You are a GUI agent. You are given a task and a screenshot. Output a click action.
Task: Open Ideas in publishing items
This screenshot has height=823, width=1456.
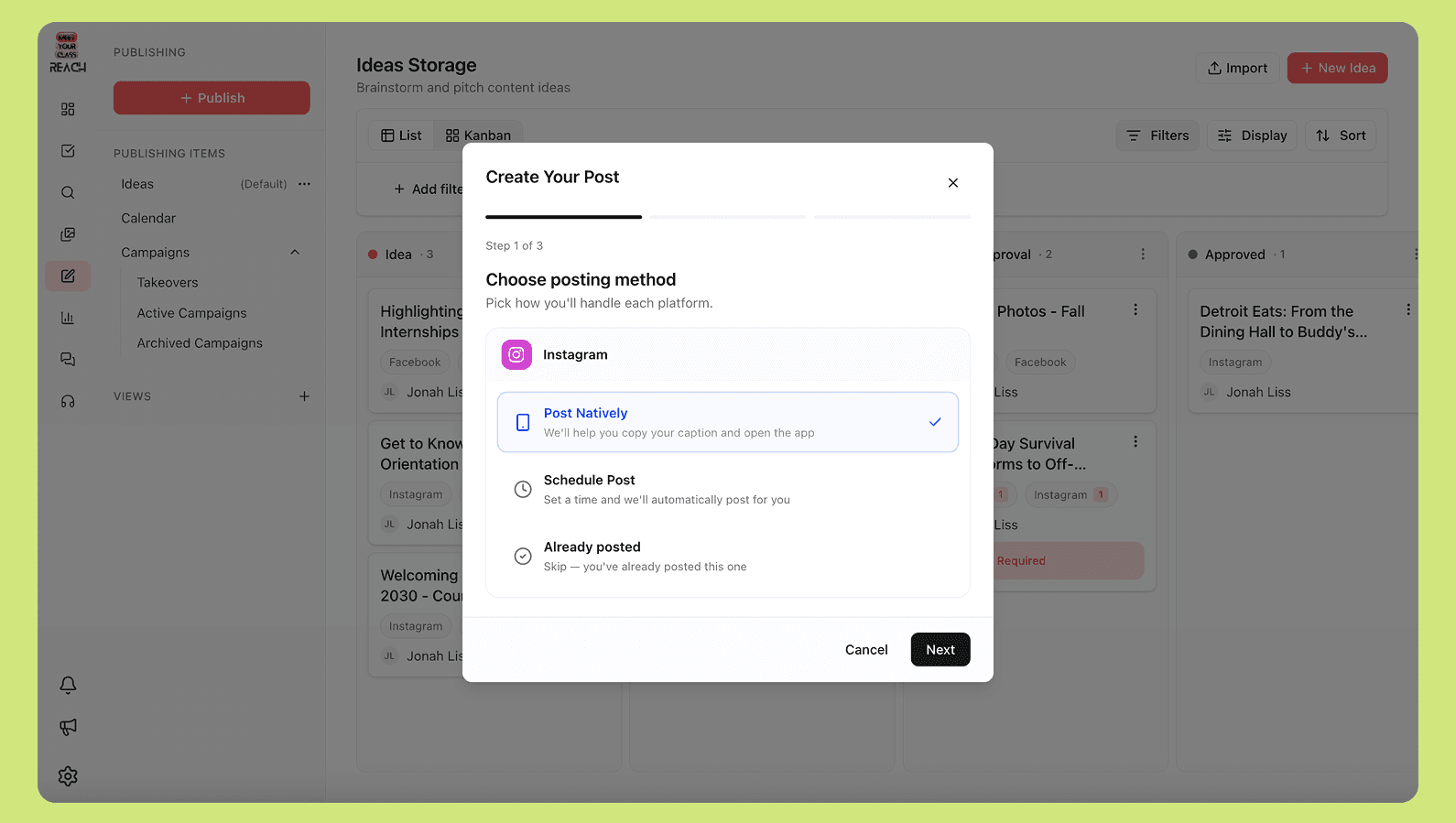(137, 184)
